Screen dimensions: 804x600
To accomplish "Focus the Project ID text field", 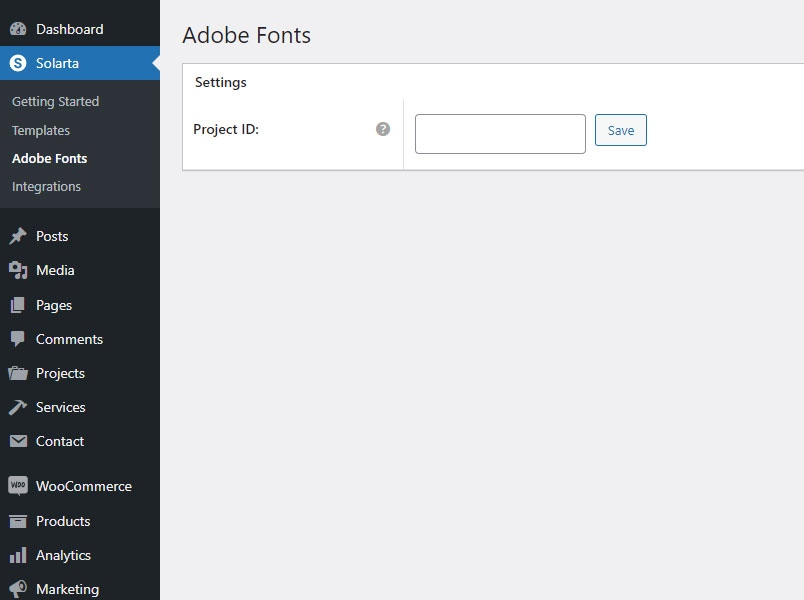I will click(500, 134).
